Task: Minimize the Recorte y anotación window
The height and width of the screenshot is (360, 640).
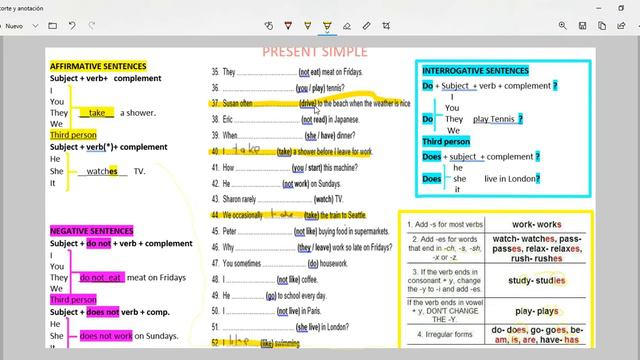Action: click(599, 8)
